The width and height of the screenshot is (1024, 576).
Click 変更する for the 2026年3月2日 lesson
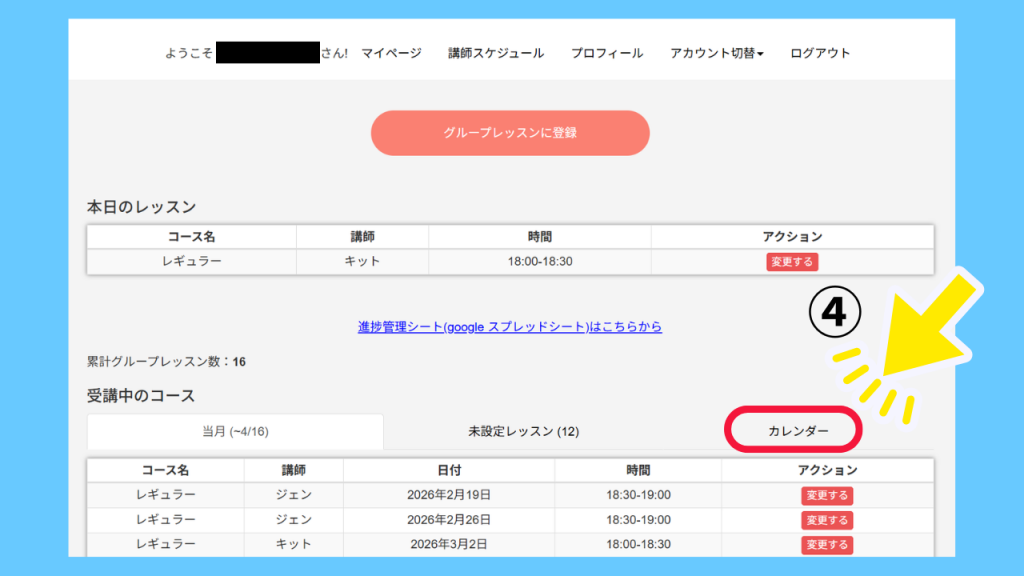[826, 545]
